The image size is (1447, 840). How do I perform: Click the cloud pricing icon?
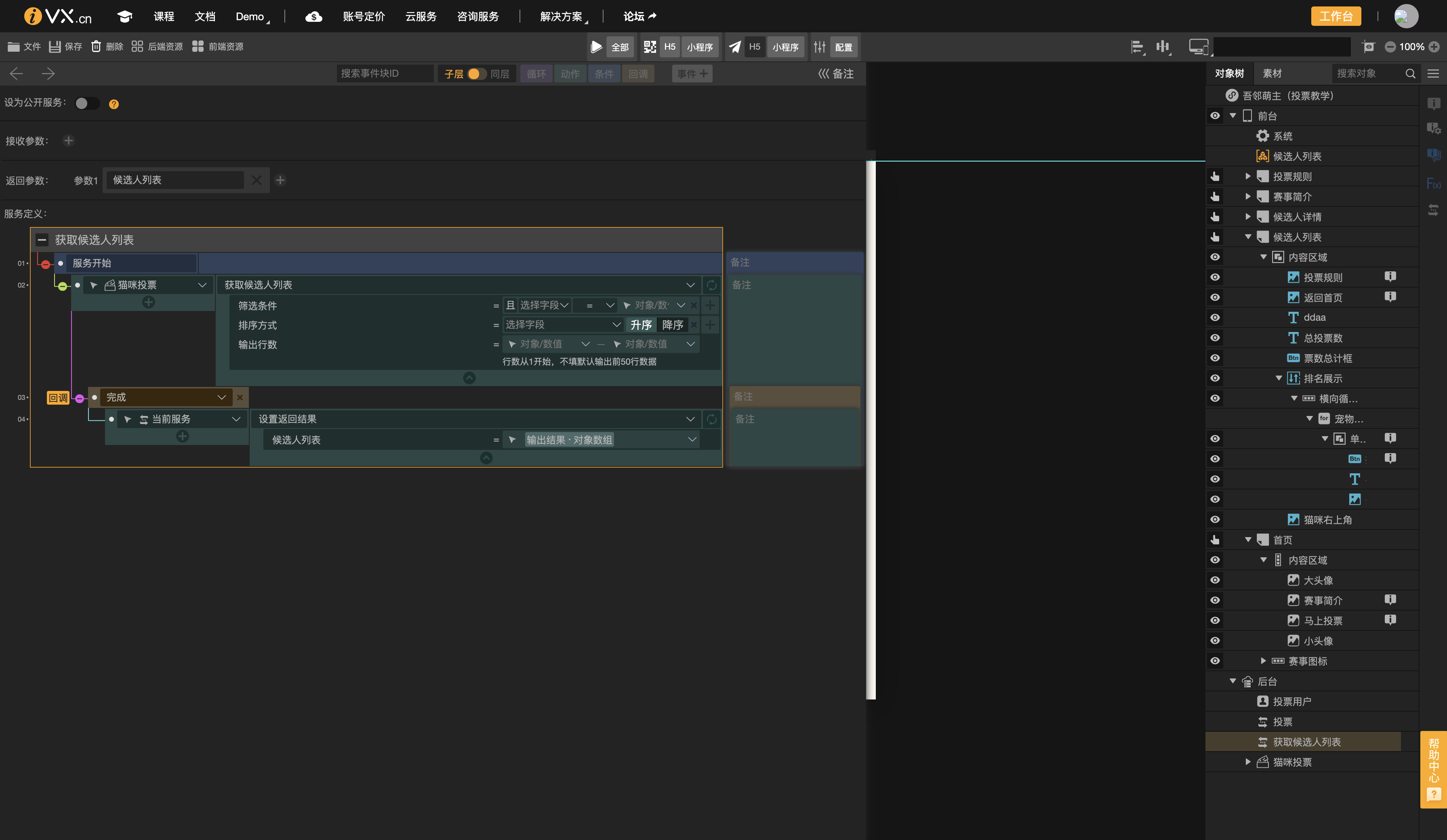313,17
